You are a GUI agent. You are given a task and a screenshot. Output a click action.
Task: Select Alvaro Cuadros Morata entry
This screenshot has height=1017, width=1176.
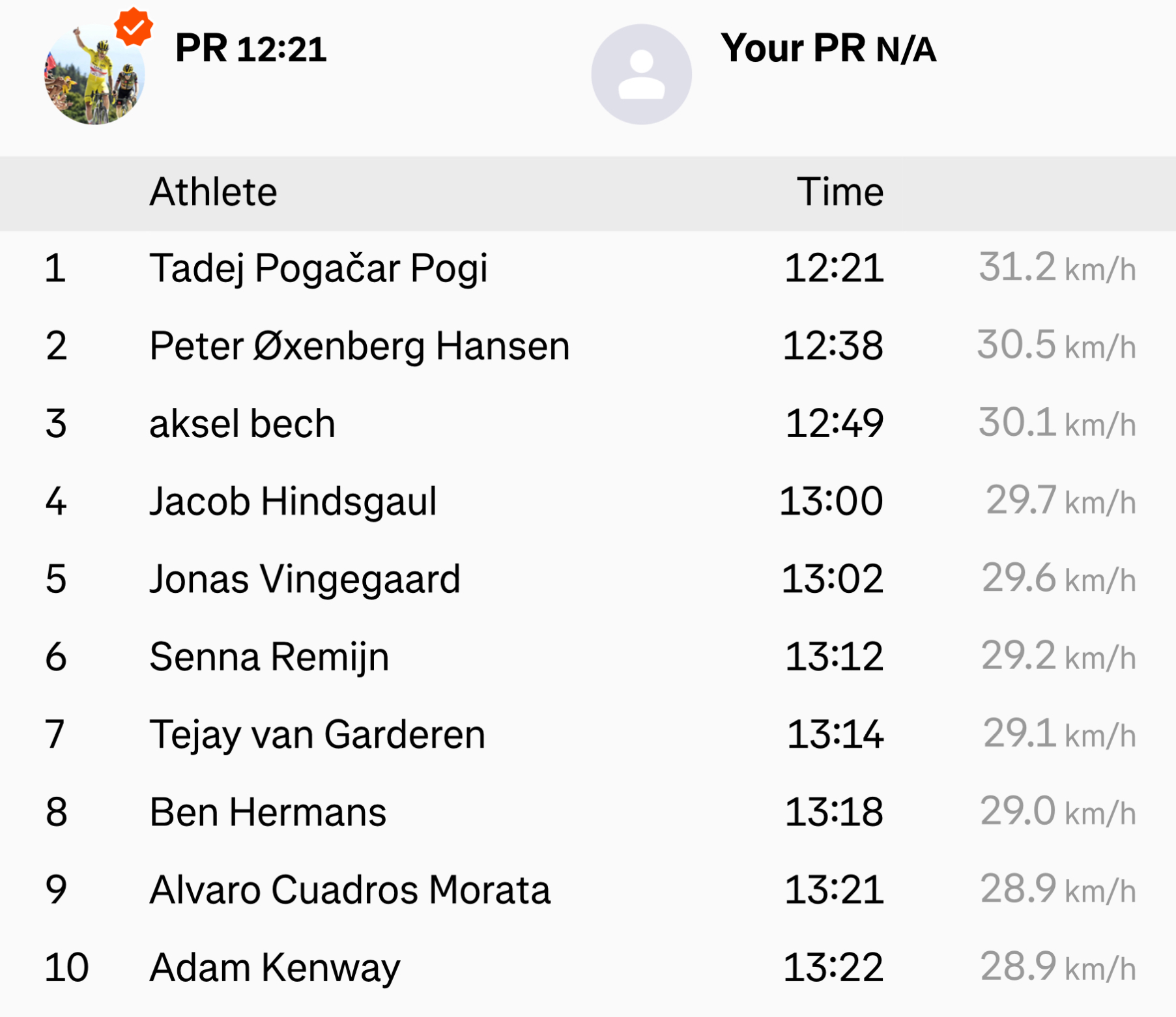(x=349, y=889)
